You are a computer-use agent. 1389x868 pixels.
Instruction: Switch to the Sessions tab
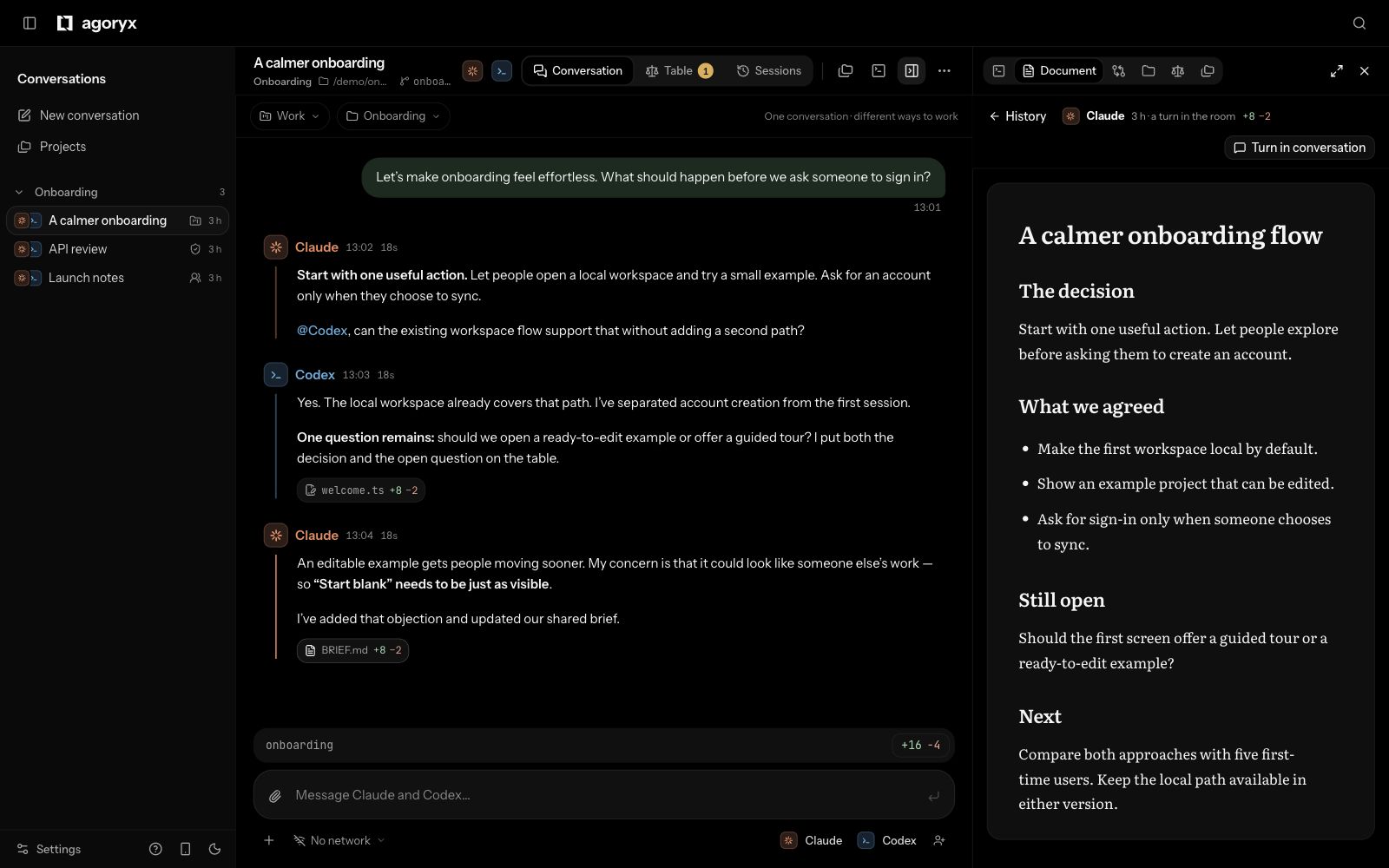tap(769, 71)
